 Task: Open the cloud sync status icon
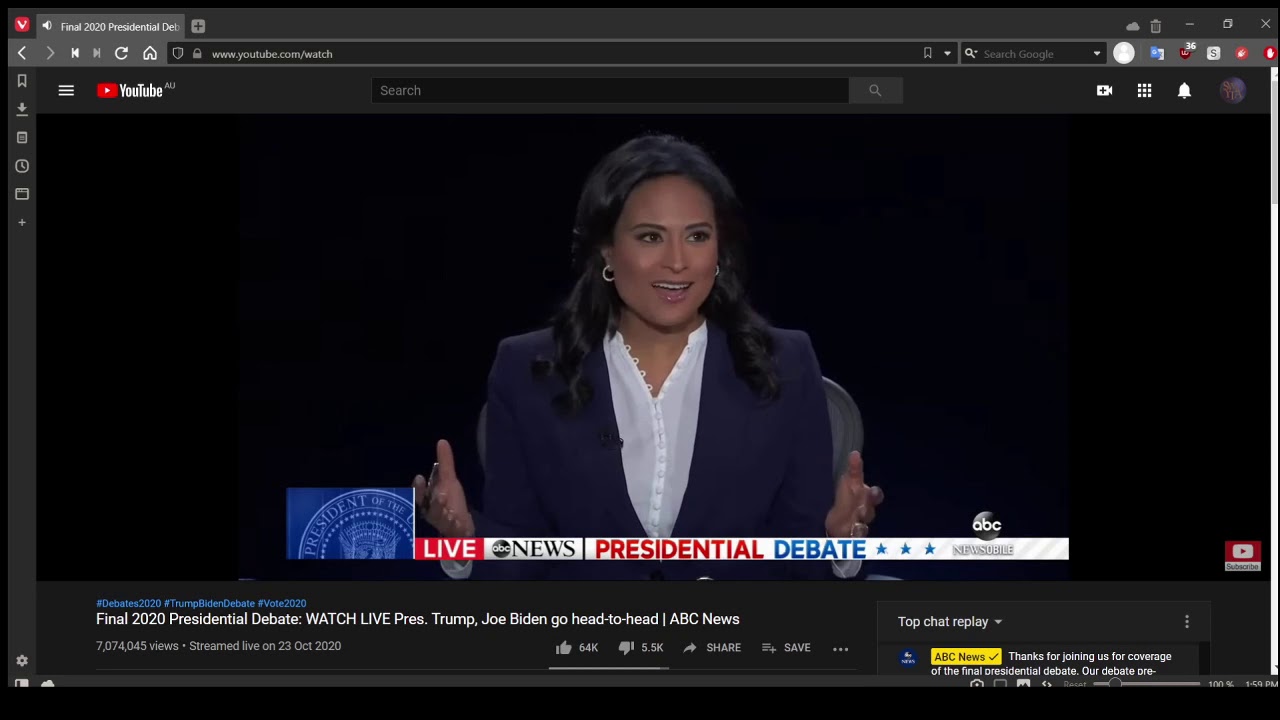[x=1132, y=26]
